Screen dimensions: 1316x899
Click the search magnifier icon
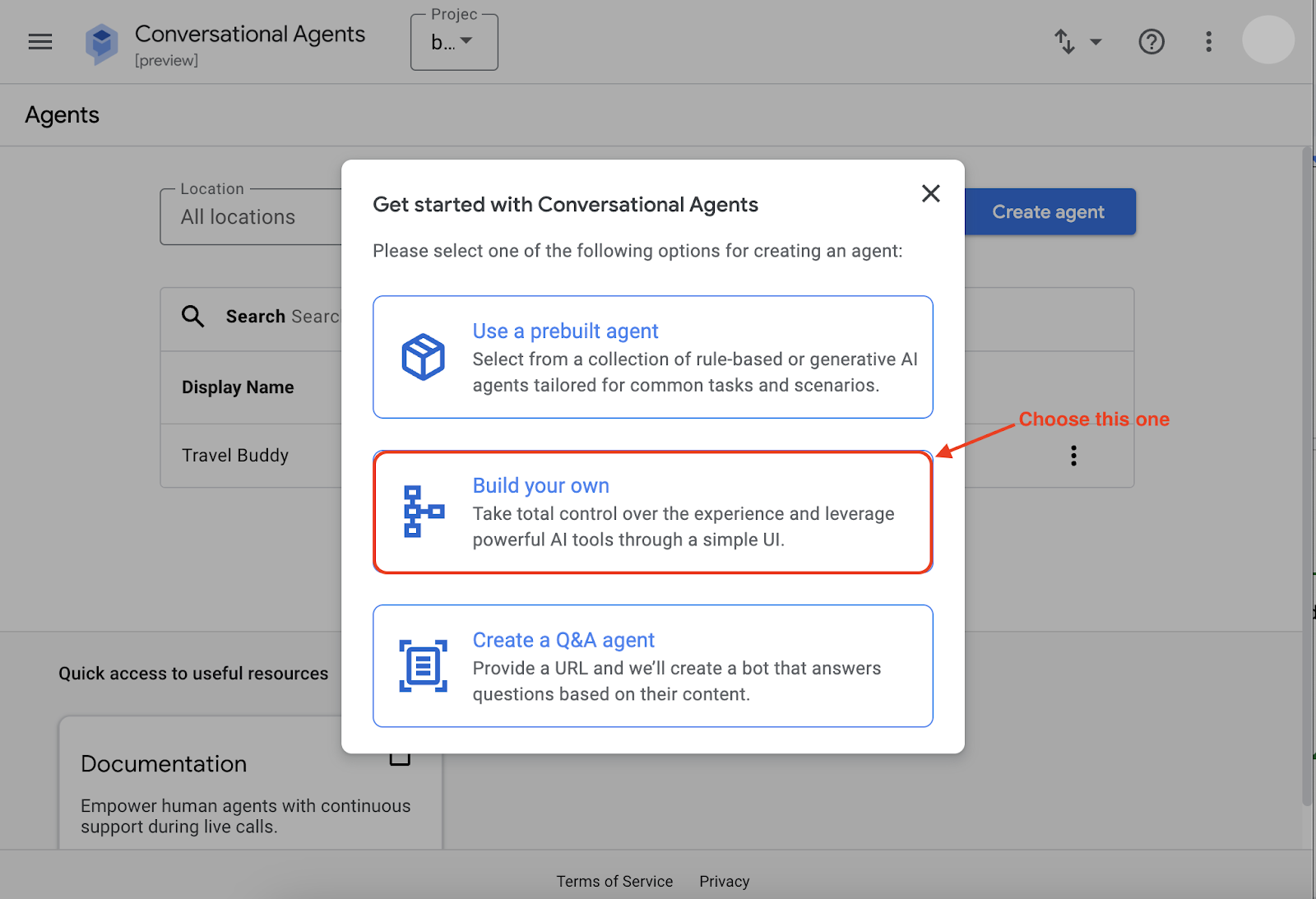pos(192,316)
